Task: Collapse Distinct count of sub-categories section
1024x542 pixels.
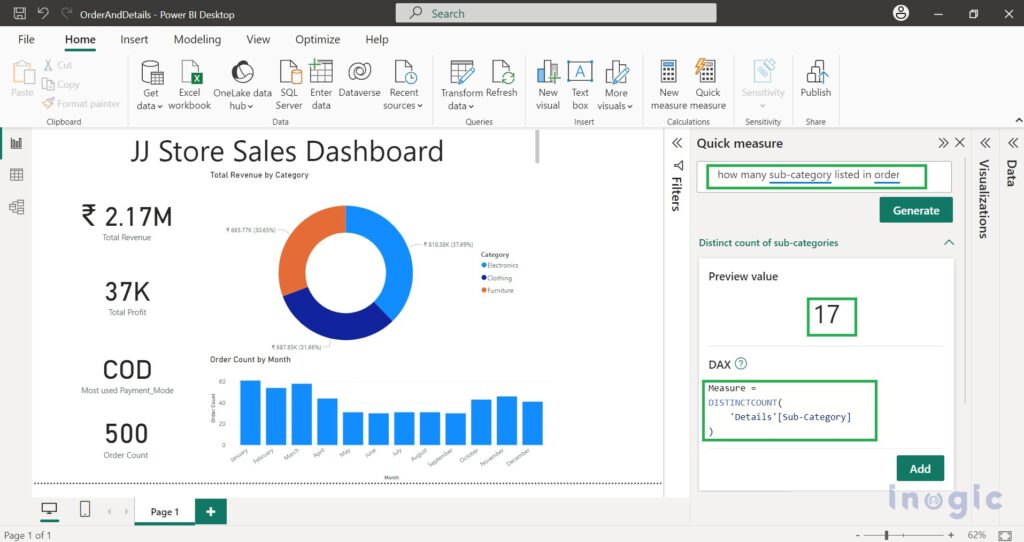Action: point(949,243)
